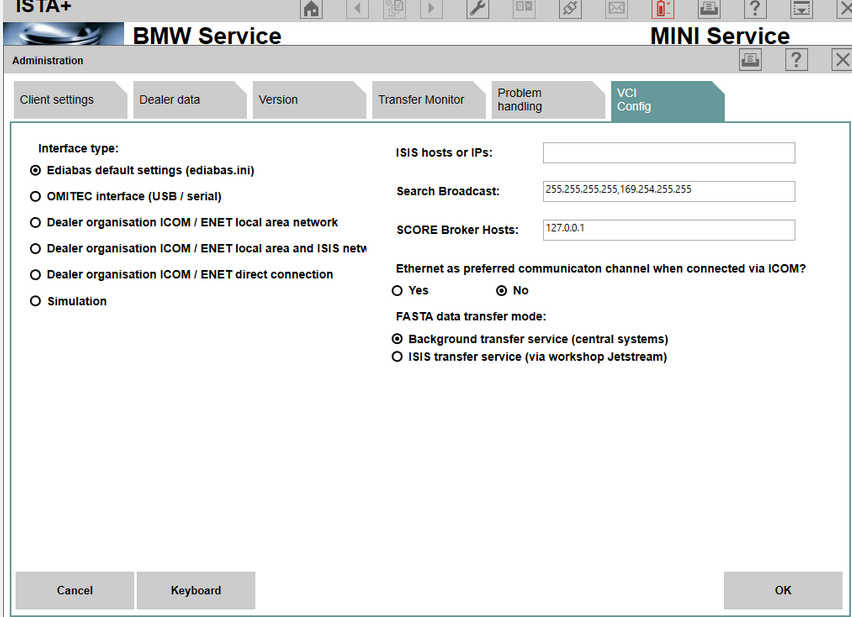This screenshot has height=617, width=852.
Task: Click the Search Broadcast input field
Action: point(669,191)
